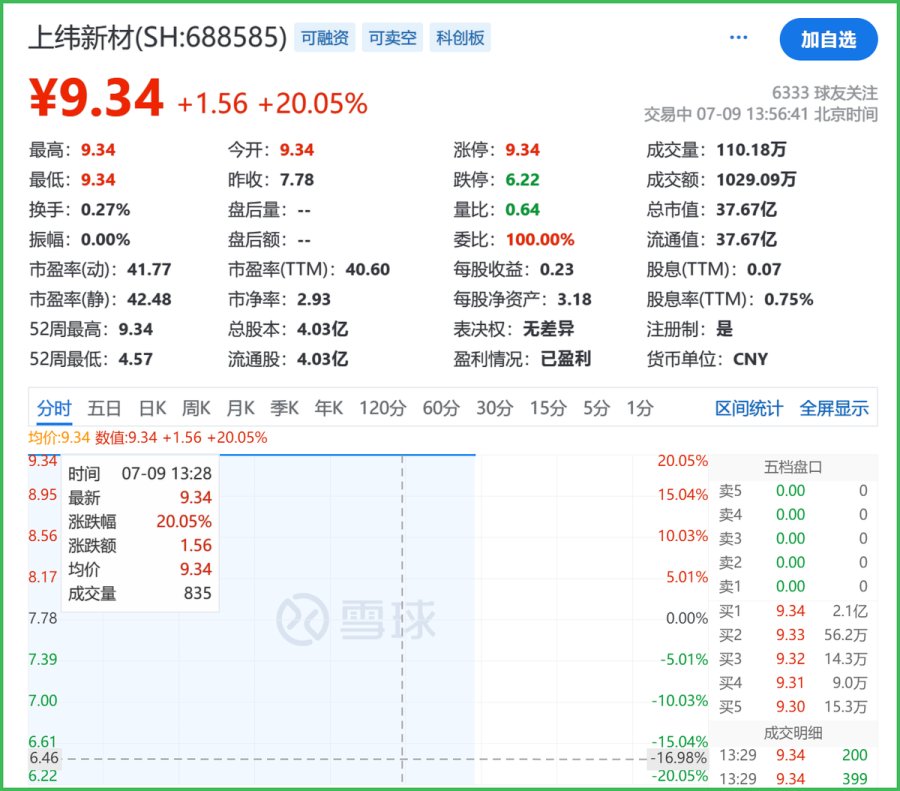This screenshot has width=900, height=791.
Task: Click the 换手 0.27% value
Action: pos(105,210)
